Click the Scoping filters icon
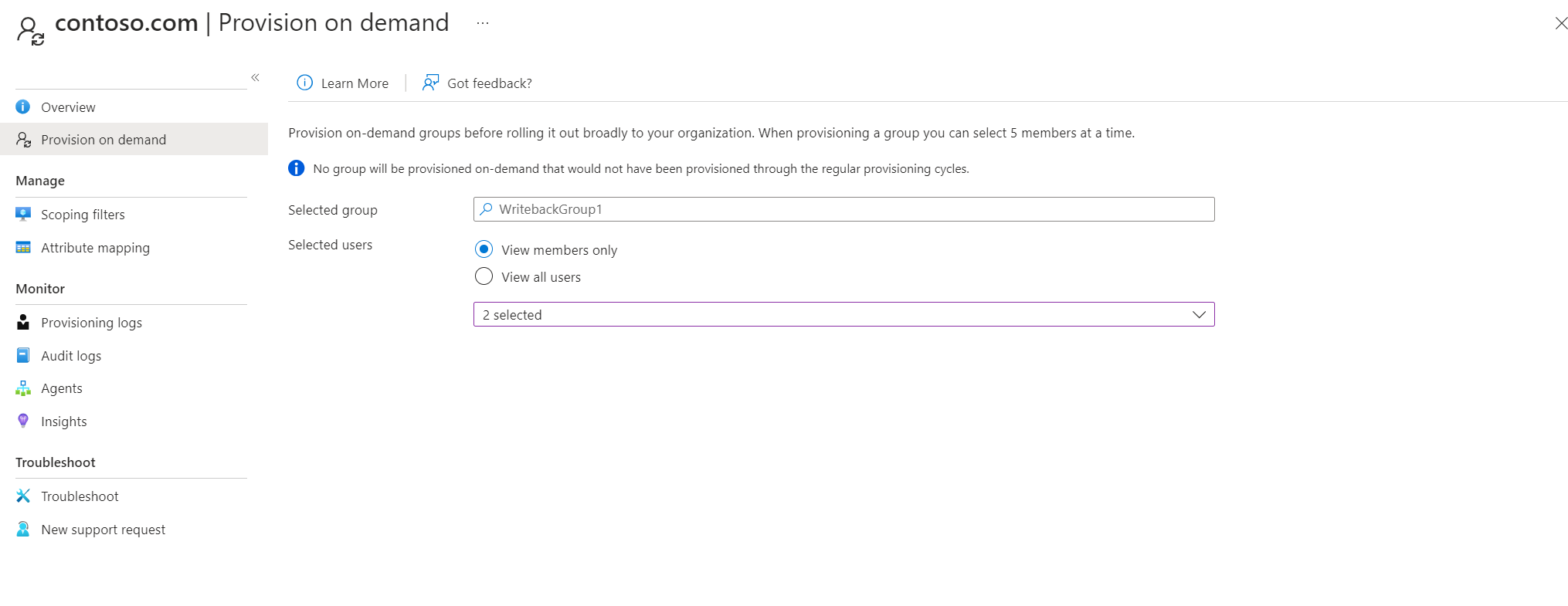 tap(23, 214)
